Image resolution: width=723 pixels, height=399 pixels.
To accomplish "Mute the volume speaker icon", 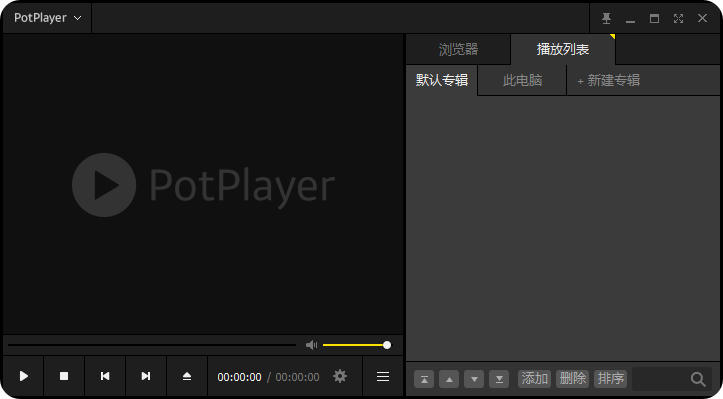I will click(x=311, y=345).
